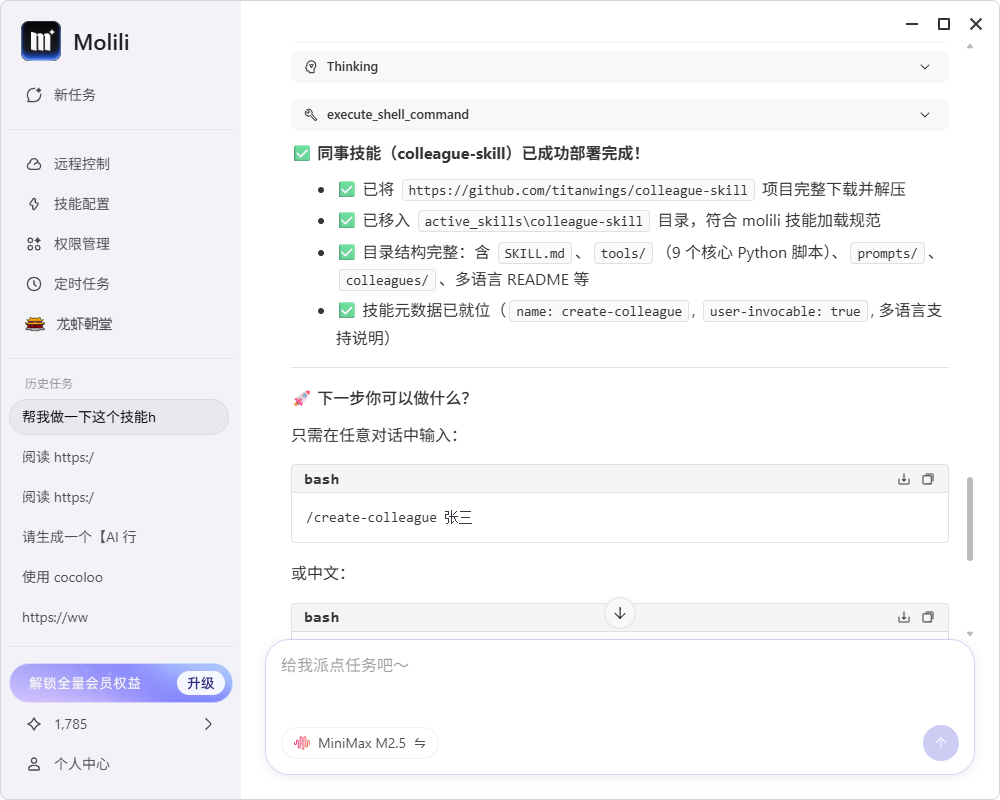The image size is (1000, 800).
Task: Expand the Thinking section
Action: [619, 67]
